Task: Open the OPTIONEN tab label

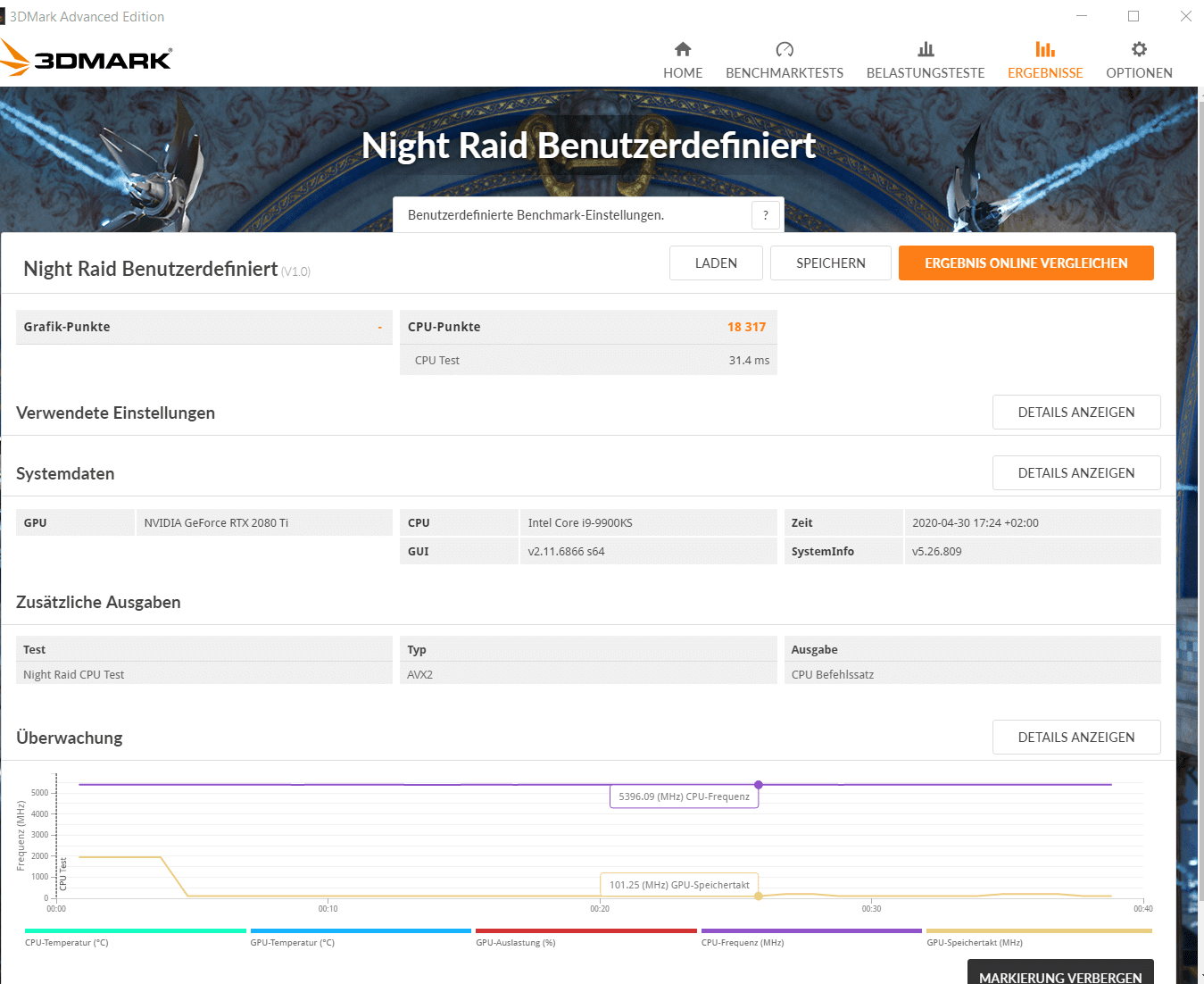Action: 1139,73
